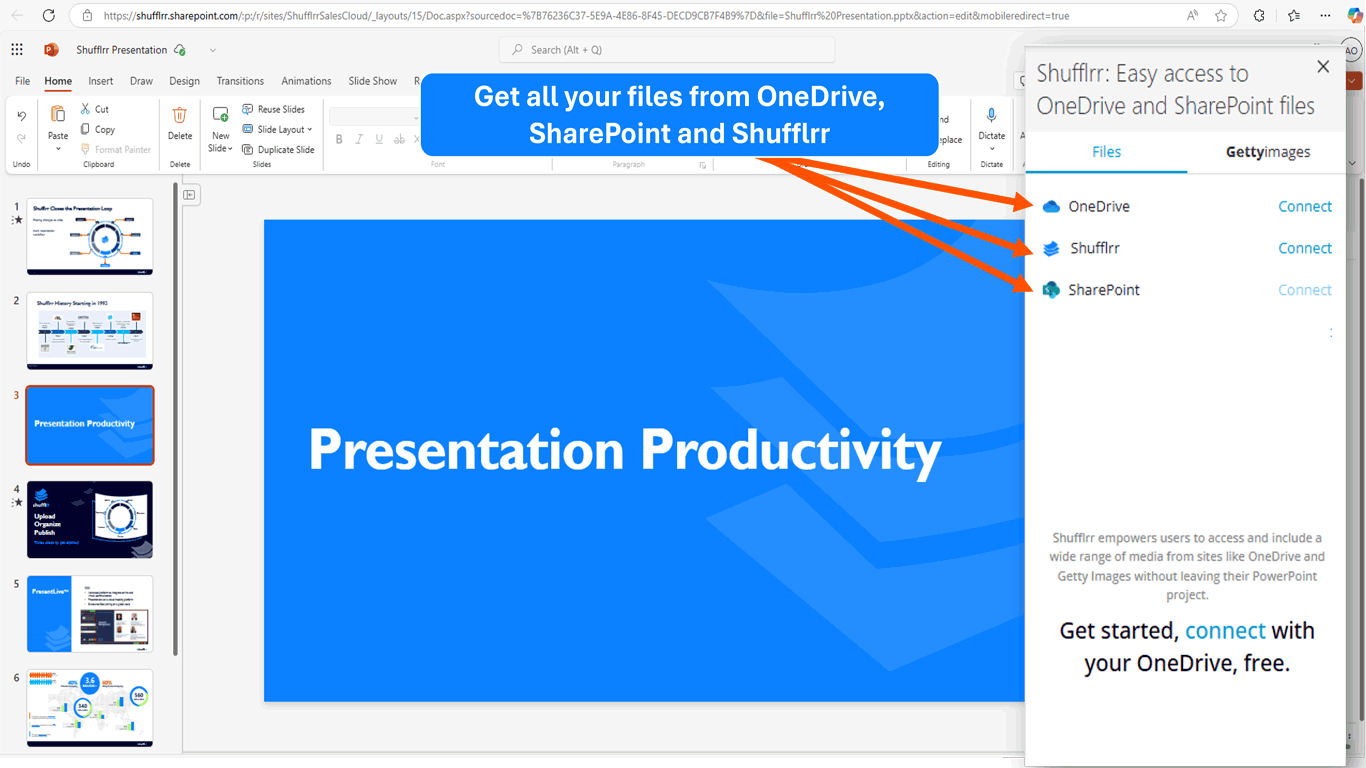
Task: Open the user account avatar AO
Action: click(x=1351, y=51)
